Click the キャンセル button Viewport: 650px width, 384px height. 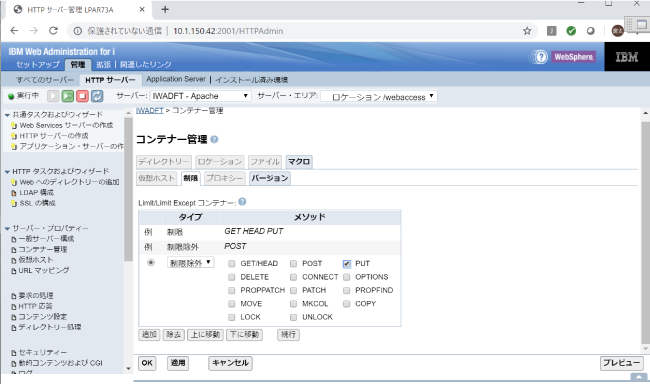click(230, 363)
